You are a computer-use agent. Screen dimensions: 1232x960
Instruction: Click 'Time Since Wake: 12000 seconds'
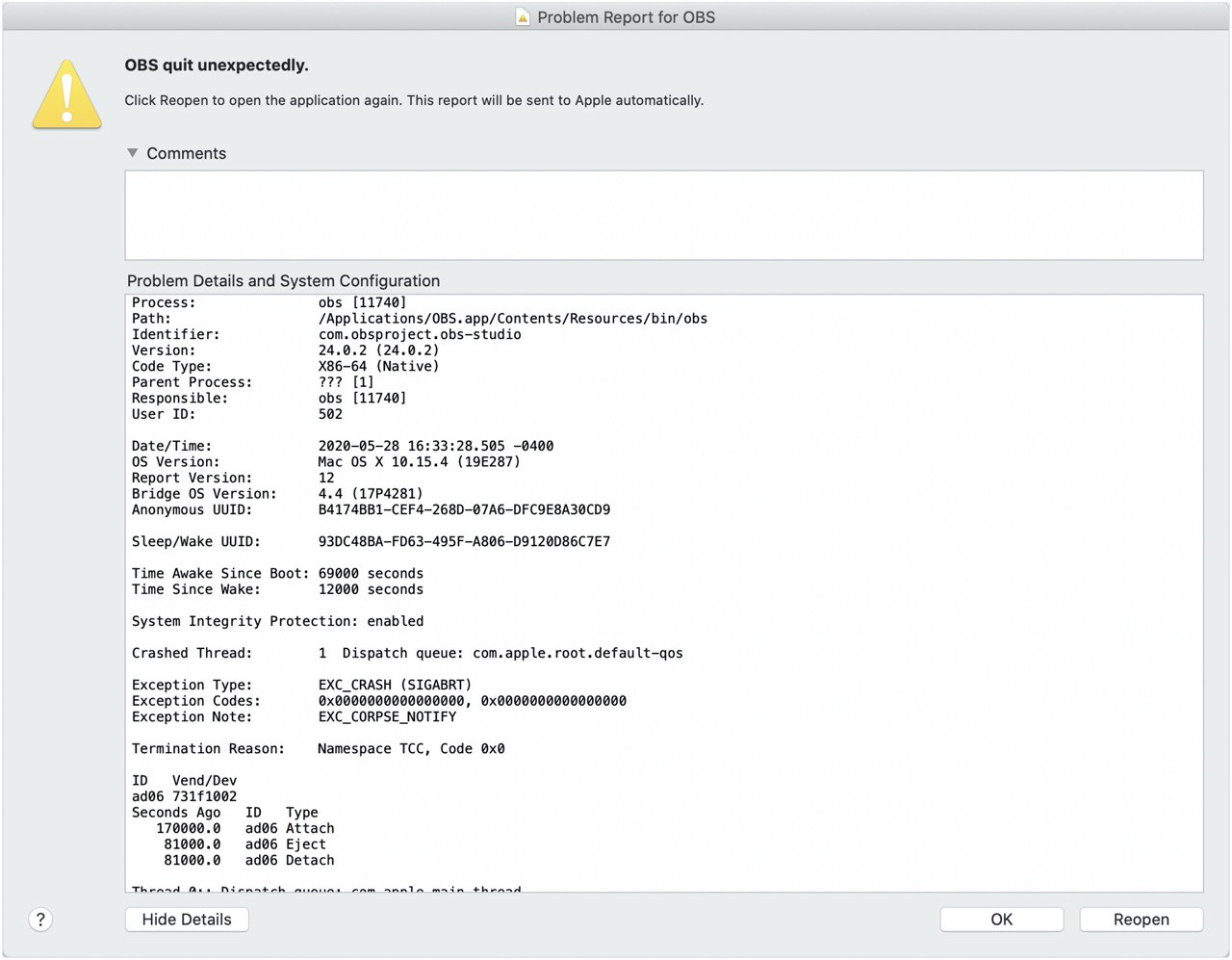[277, 589]
